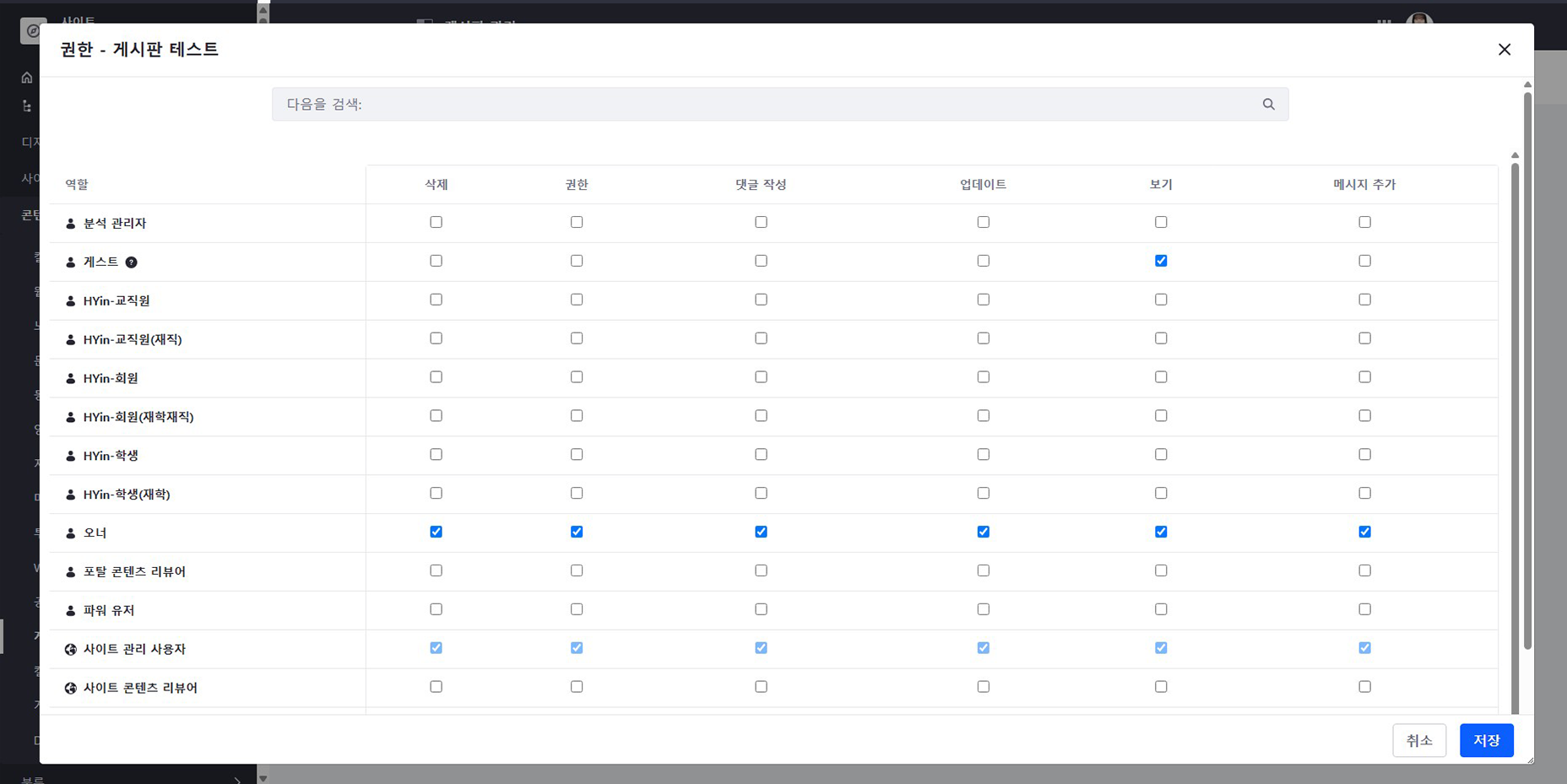Image resolution: width=1567 pixels, height=784 pixels.
Task: Click the 저장 button
Action: point(1486,740)
